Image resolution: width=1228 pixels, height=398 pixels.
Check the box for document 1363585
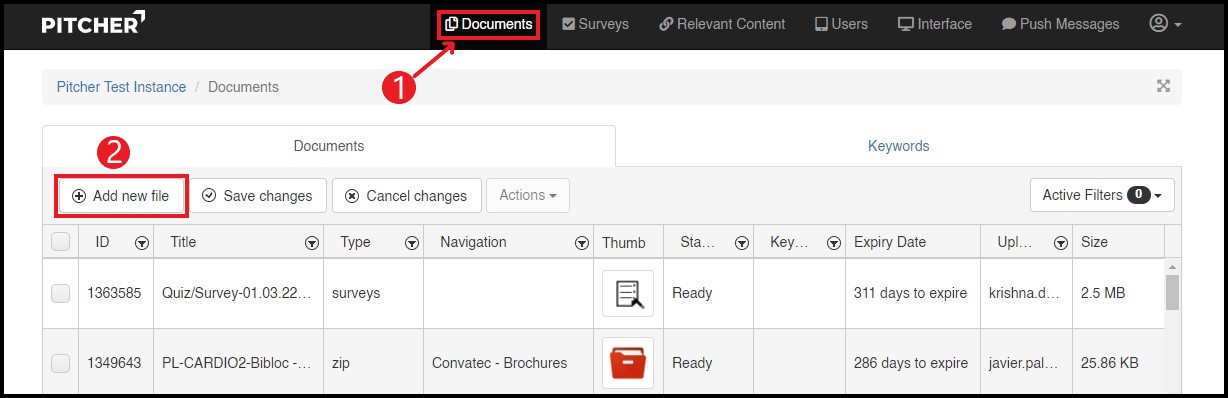coord(60,293)
